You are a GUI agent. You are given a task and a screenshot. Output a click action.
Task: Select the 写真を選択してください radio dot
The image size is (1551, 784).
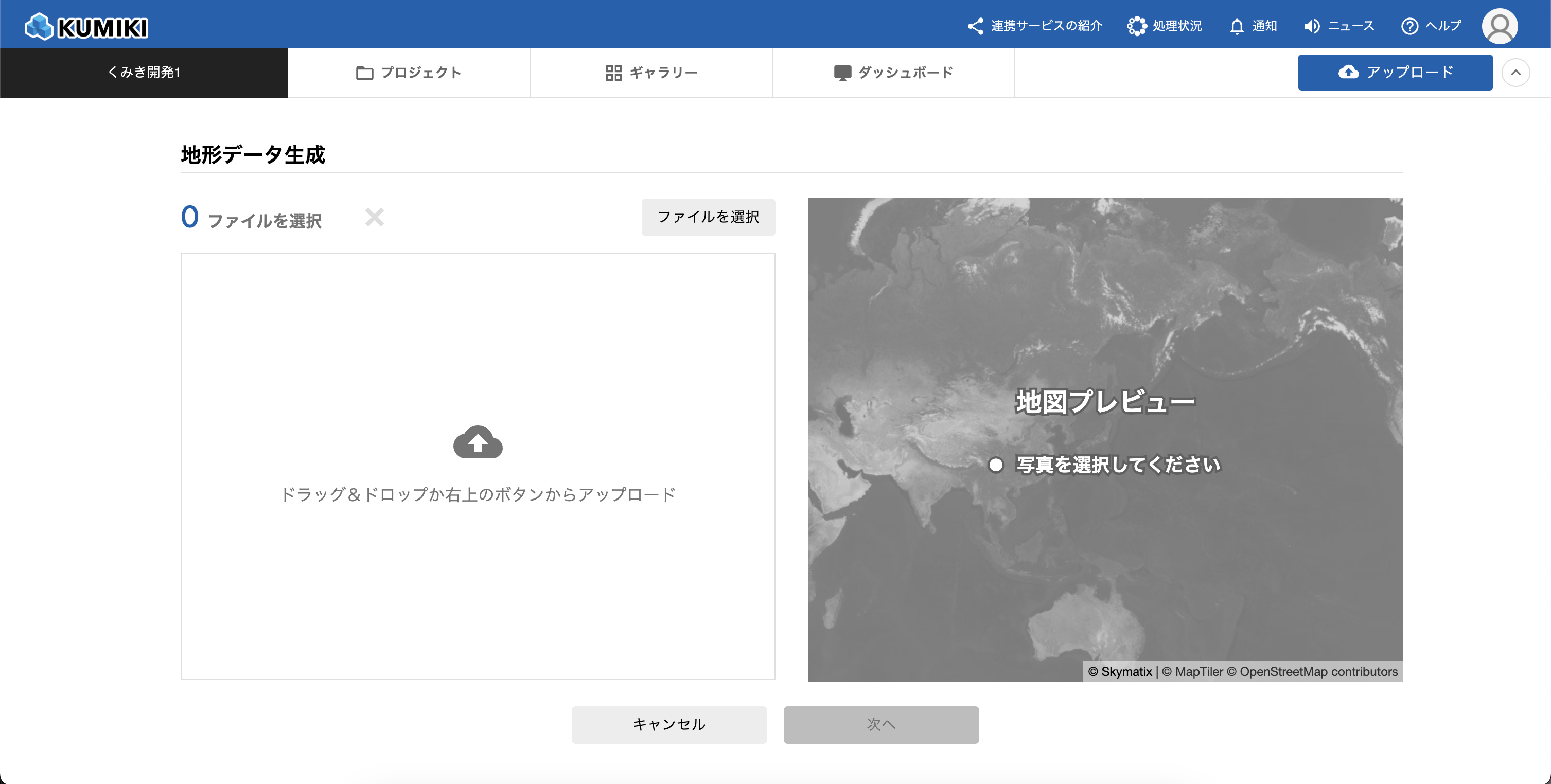point(996,465)
